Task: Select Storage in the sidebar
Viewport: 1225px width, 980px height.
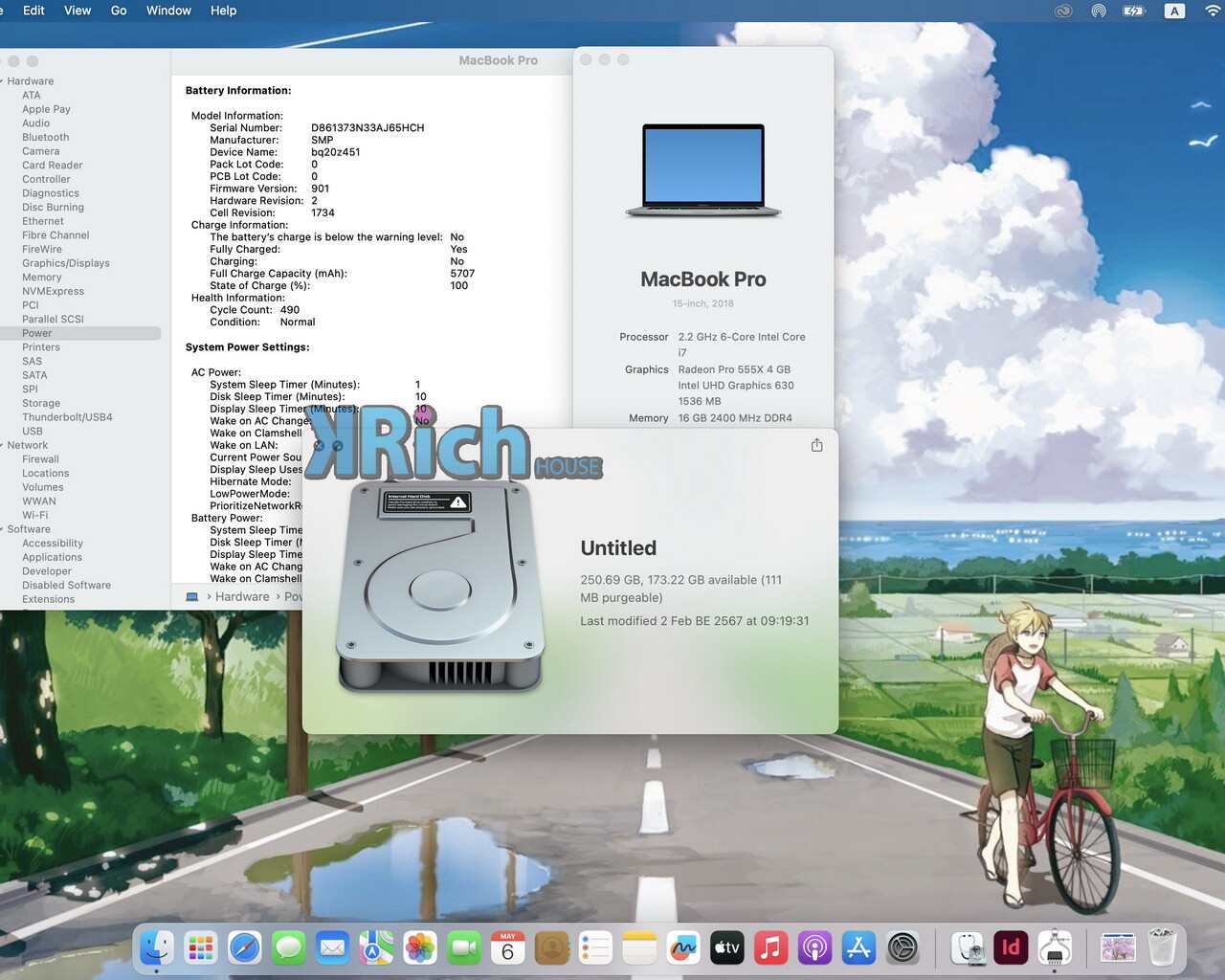Action: tap(41, 404)
